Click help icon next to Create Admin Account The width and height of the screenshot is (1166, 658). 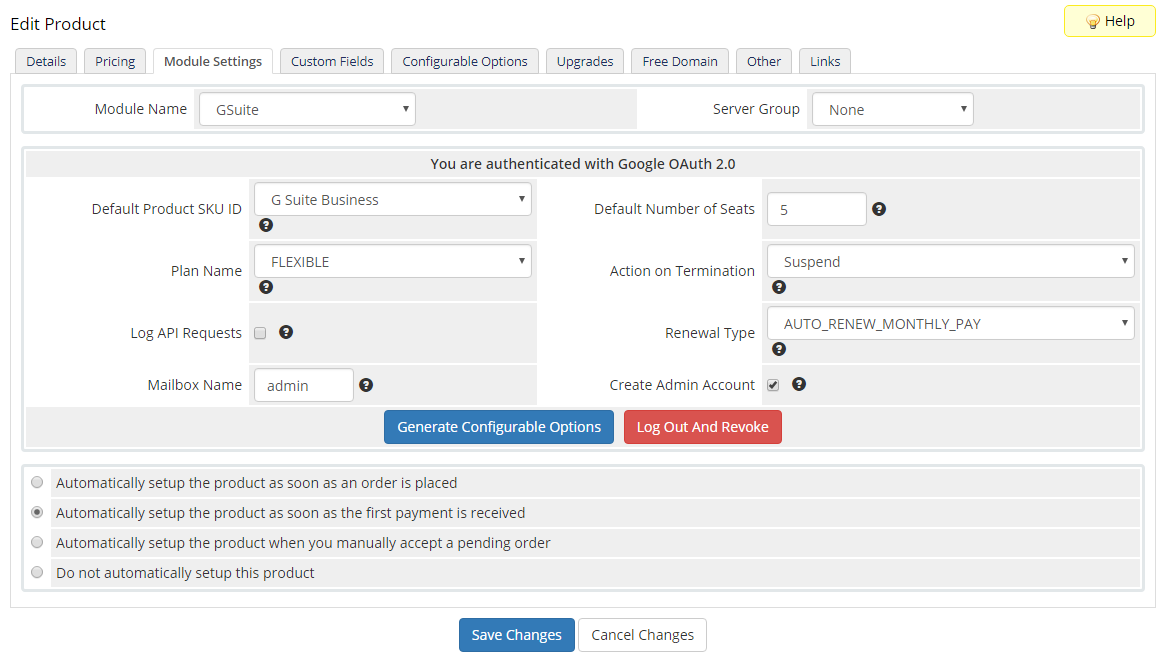(799, 384)
